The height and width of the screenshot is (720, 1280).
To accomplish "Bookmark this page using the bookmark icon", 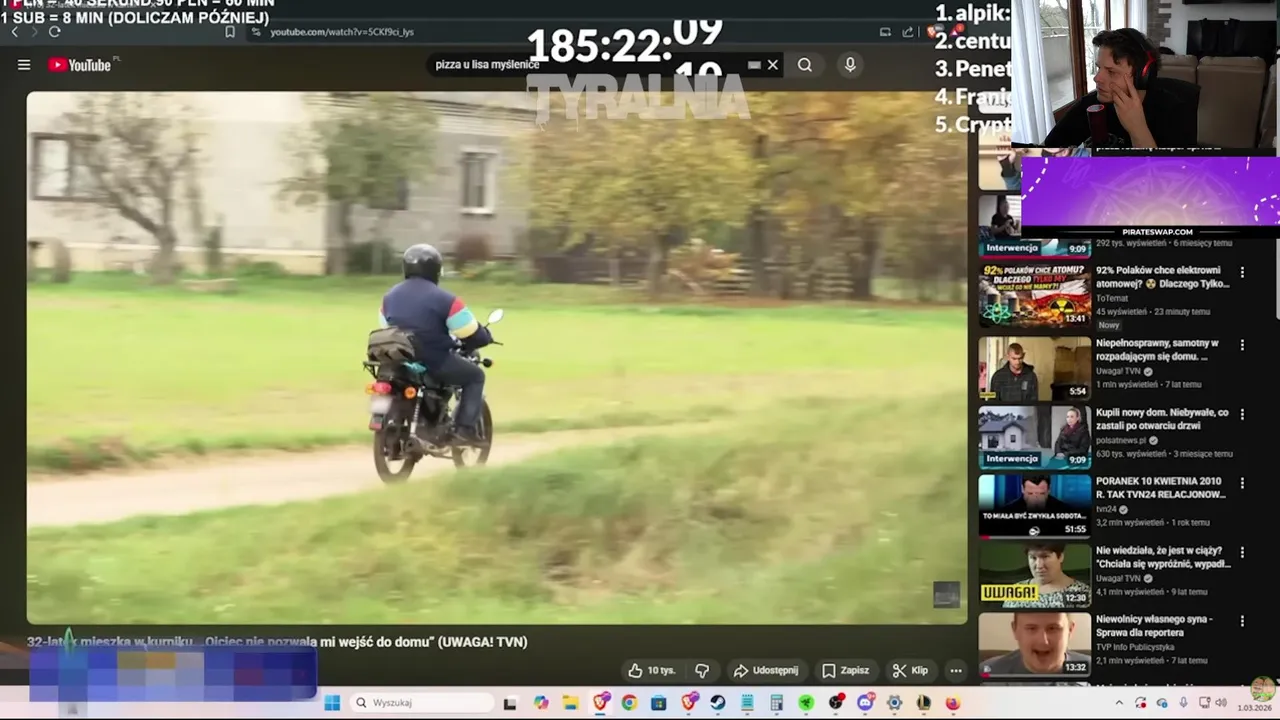I will point(230,32).
